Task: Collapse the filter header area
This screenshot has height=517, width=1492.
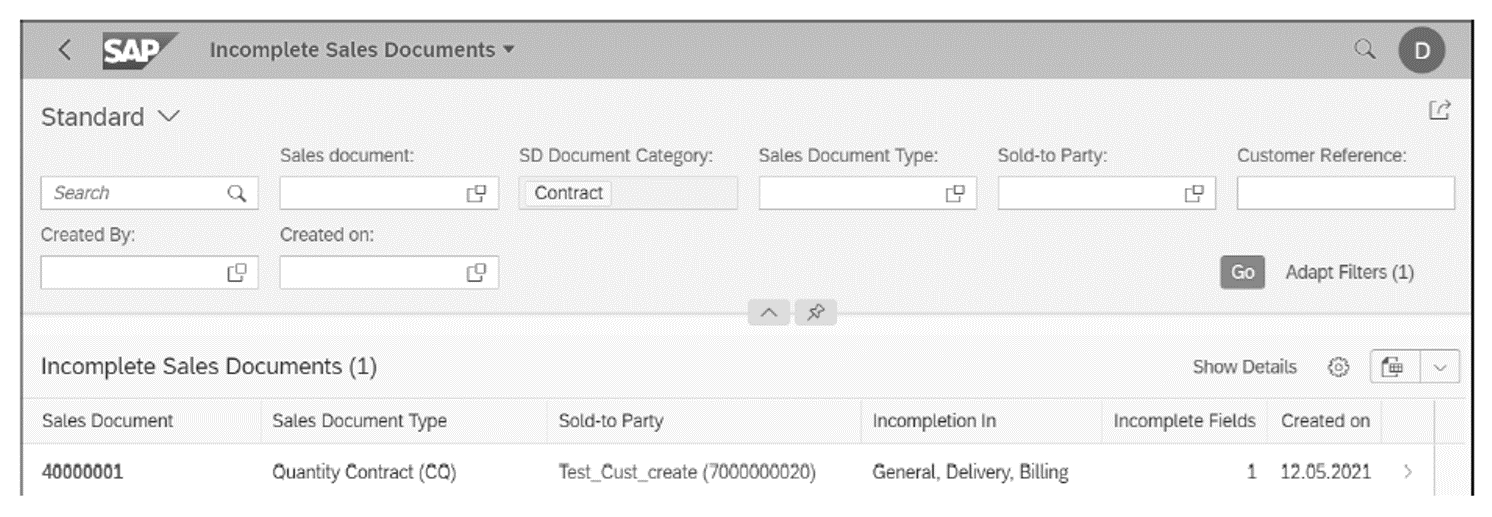Action: click(769, 312)
